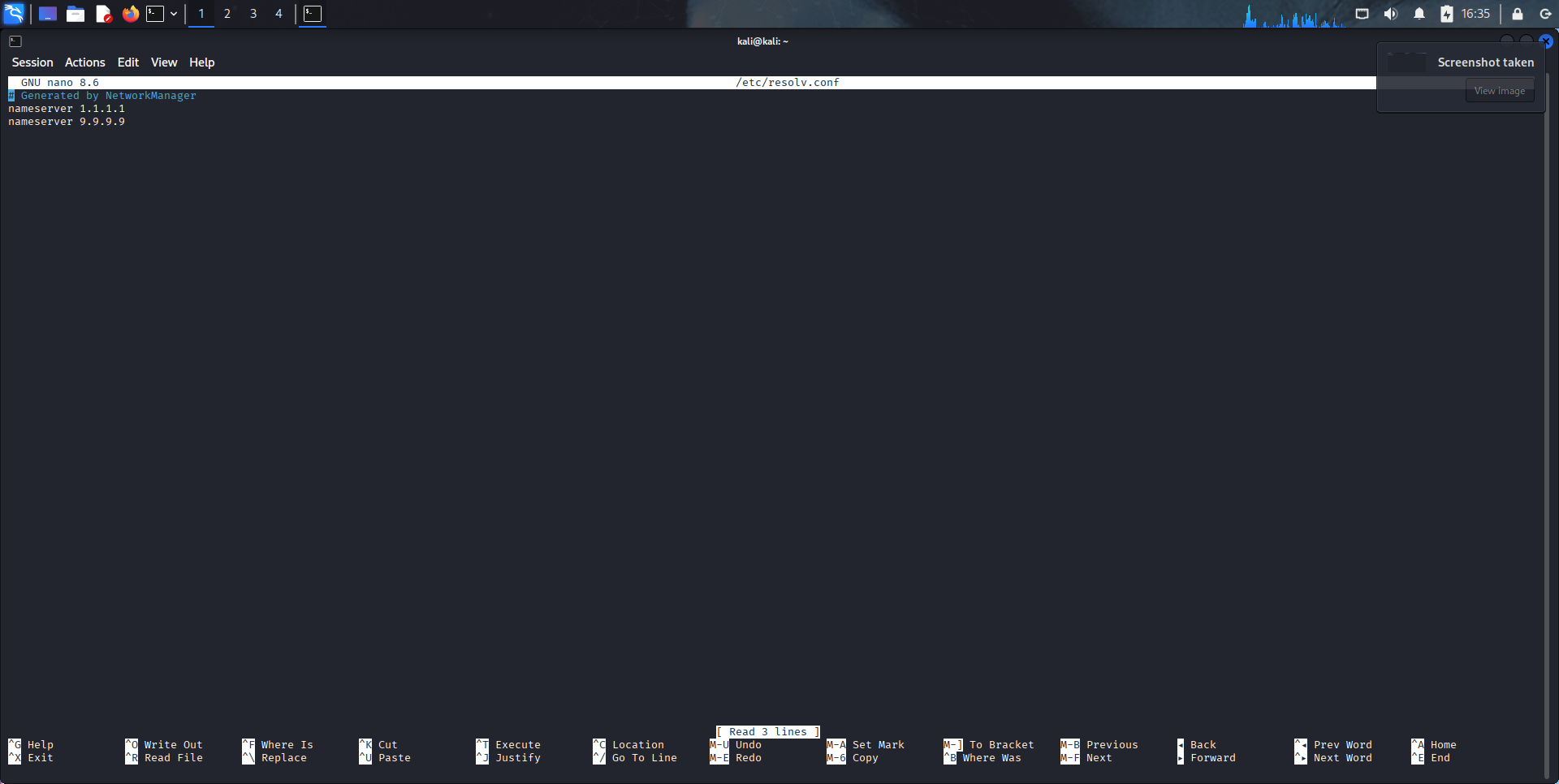Open the Help menu
1559x784 pixels.
coord(202,62)
